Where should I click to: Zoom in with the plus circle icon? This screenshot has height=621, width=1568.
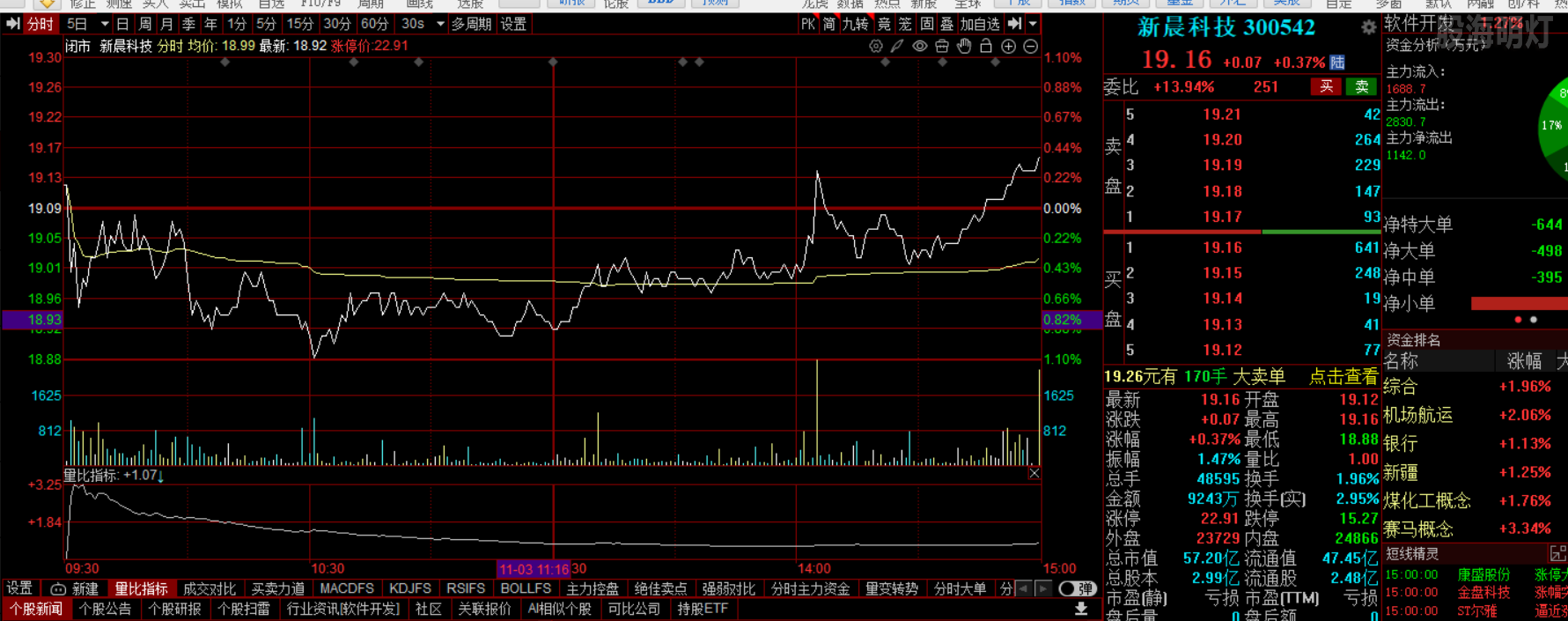point(1009,46)
